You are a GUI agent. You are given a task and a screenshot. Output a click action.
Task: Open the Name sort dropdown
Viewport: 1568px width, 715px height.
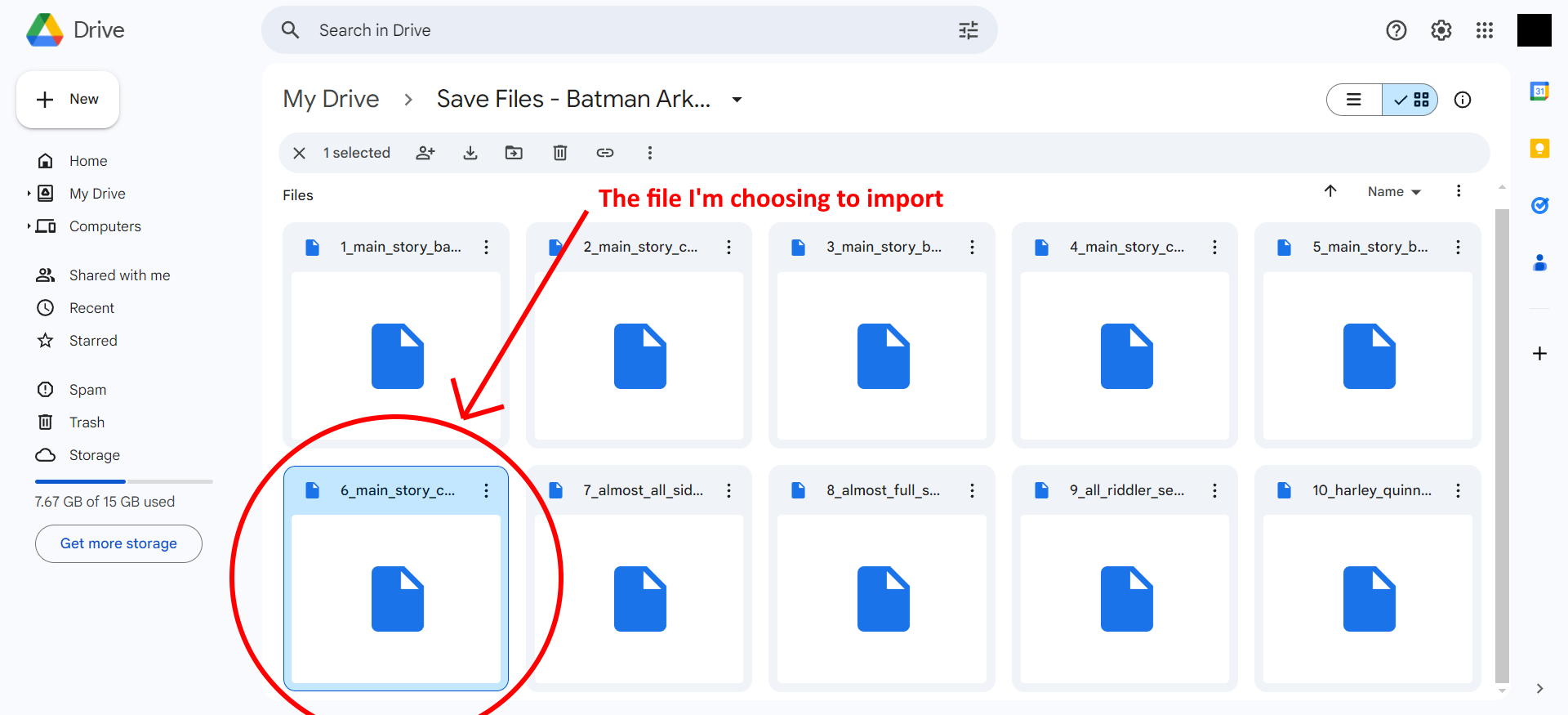coord(1394,191)
